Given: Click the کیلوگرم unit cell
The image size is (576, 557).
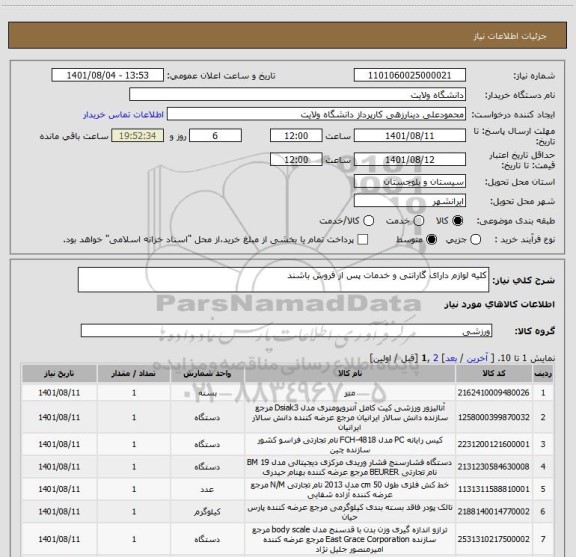Looking at the screenshot, I should [x=207, y=512].
